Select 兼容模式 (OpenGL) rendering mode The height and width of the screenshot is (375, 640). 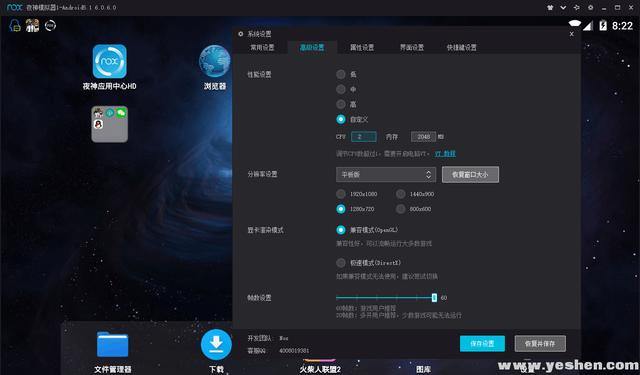341,230
